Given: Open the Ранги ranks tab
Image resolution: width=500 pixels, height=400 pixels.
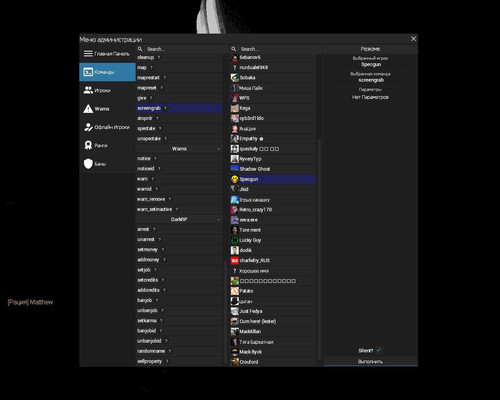Looking at the screenshot, I should click(x=107, y=145).
